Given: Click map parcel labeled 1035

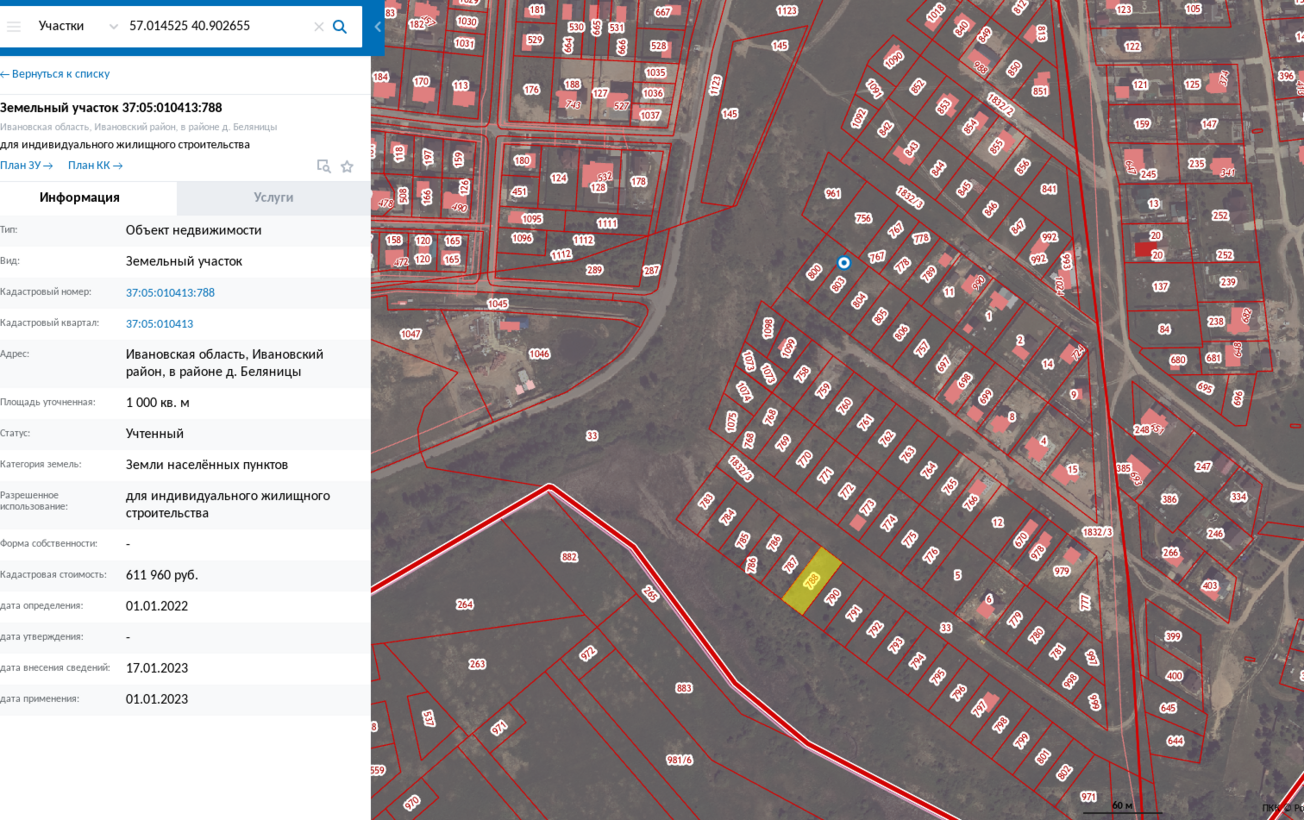Looking at the screenshot, I should click(655, 73).
